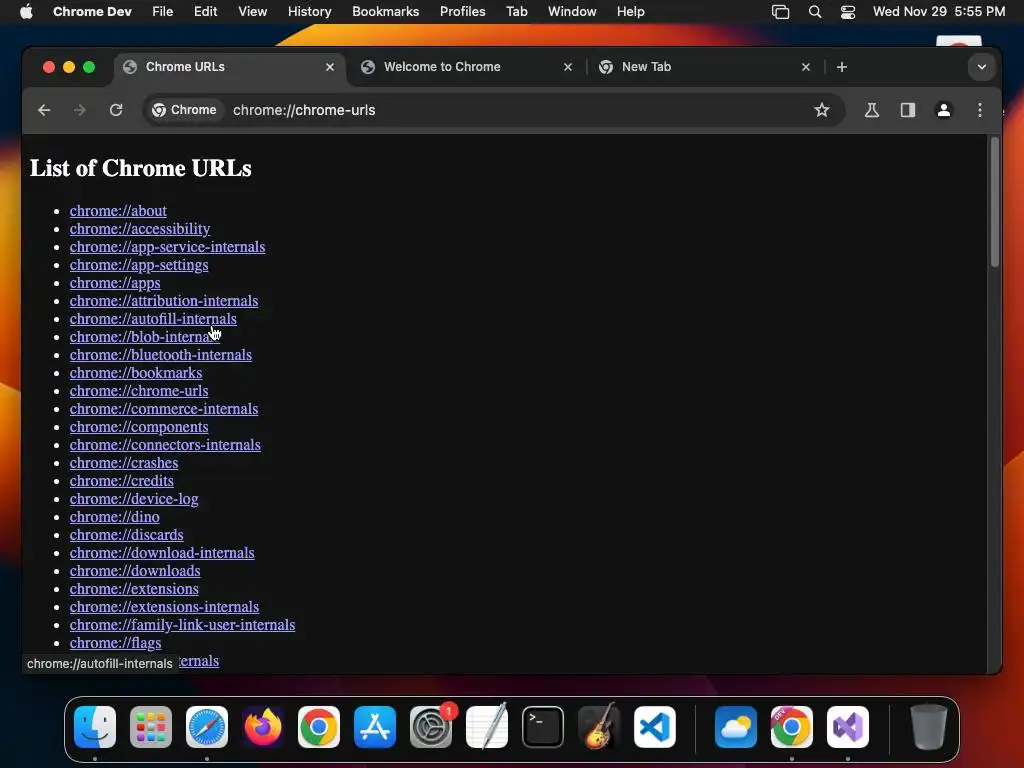This screenshot has width=1024, height=768.
Task: Launch Firefox from the Dock
Action: (x=263, y=727)
